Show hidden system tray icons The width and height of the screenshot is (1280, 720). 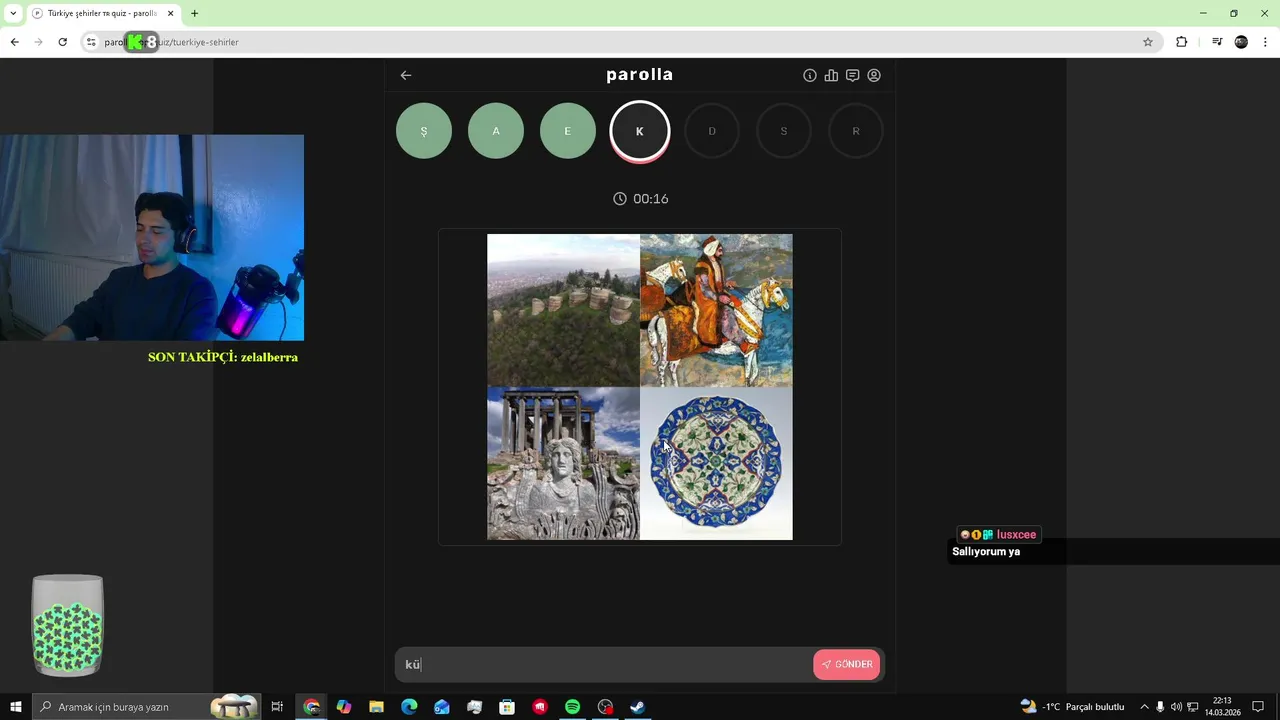(x=1144, y=707)
